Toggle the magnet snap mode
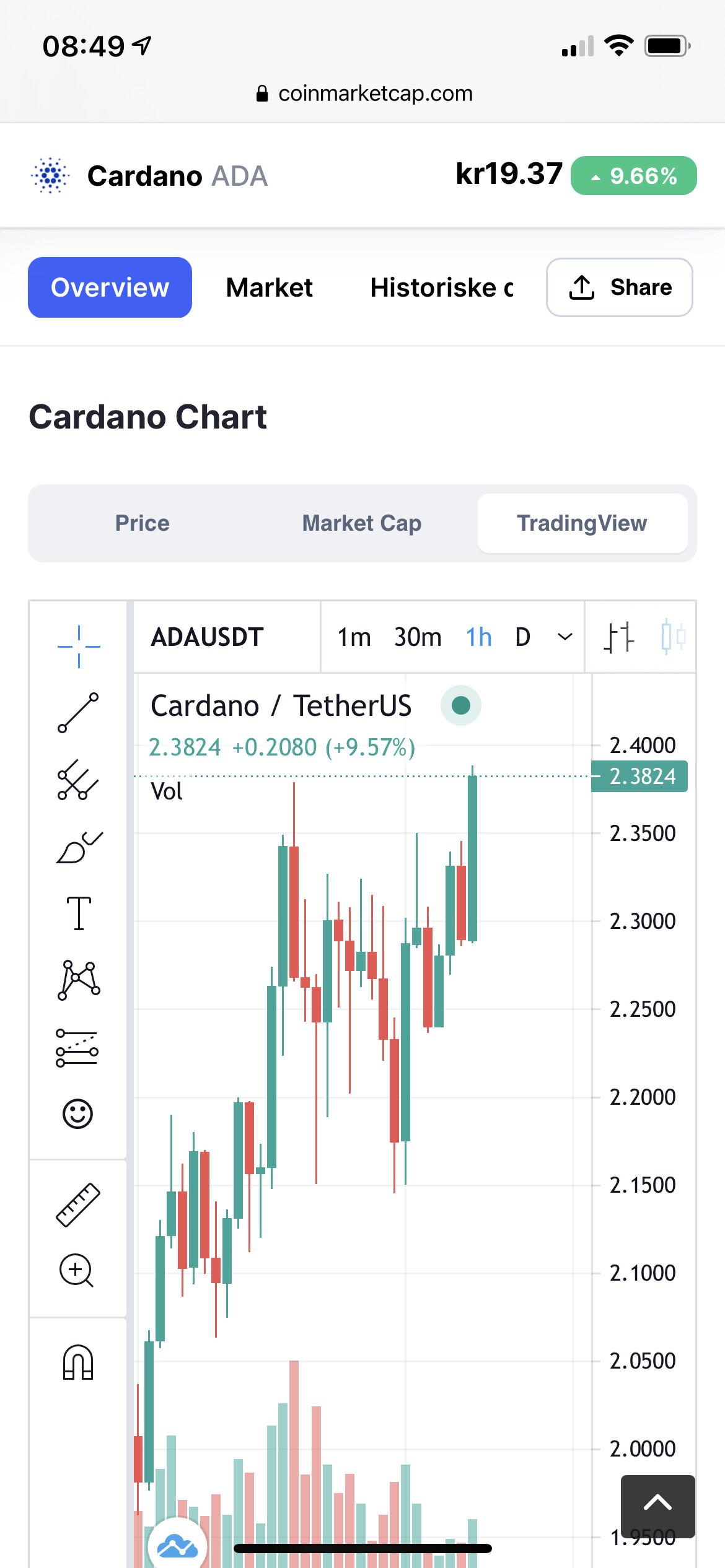Screen dimensions: 725x1568 pyautogui.click(x=78, y=1362)
